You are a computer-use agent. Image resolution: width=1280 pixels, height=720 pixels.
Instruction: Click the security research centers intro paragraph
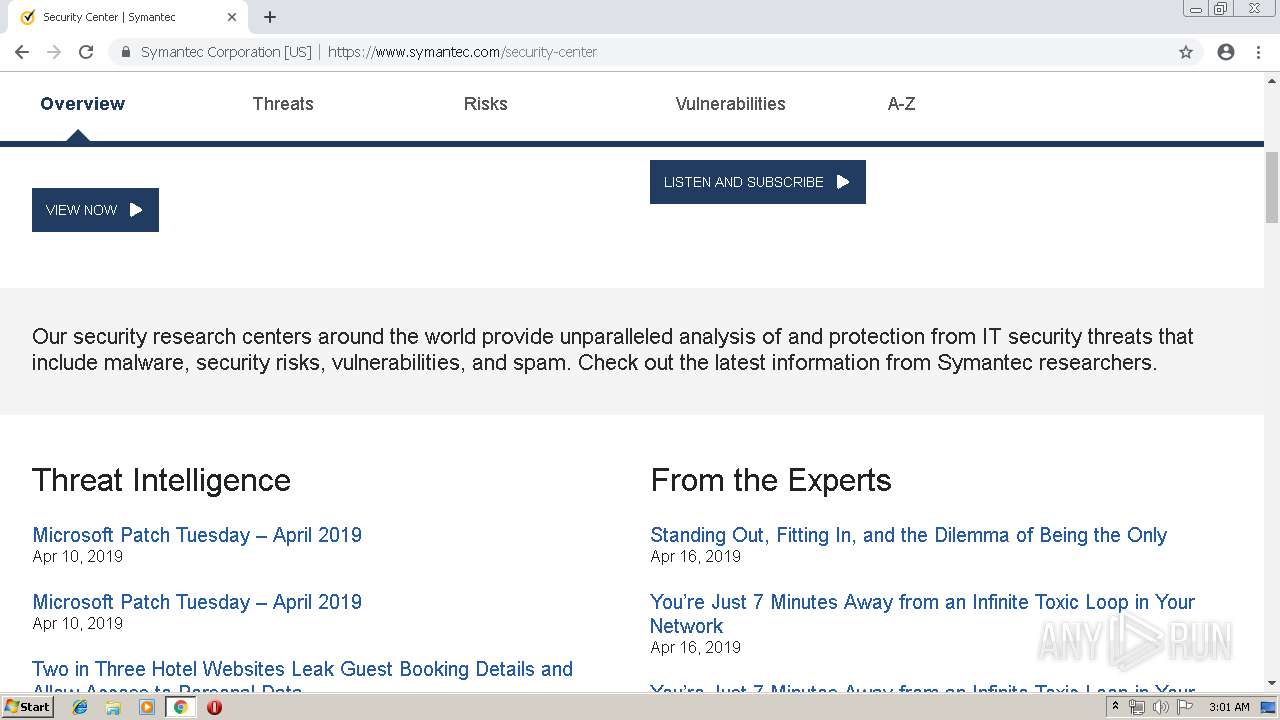pos(613,349)
